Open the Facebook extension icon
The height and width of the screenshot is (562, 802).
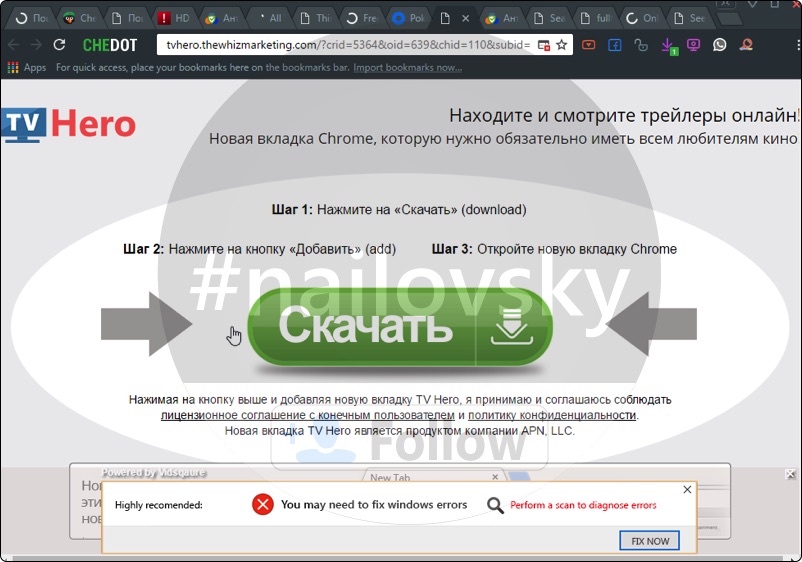615,45
